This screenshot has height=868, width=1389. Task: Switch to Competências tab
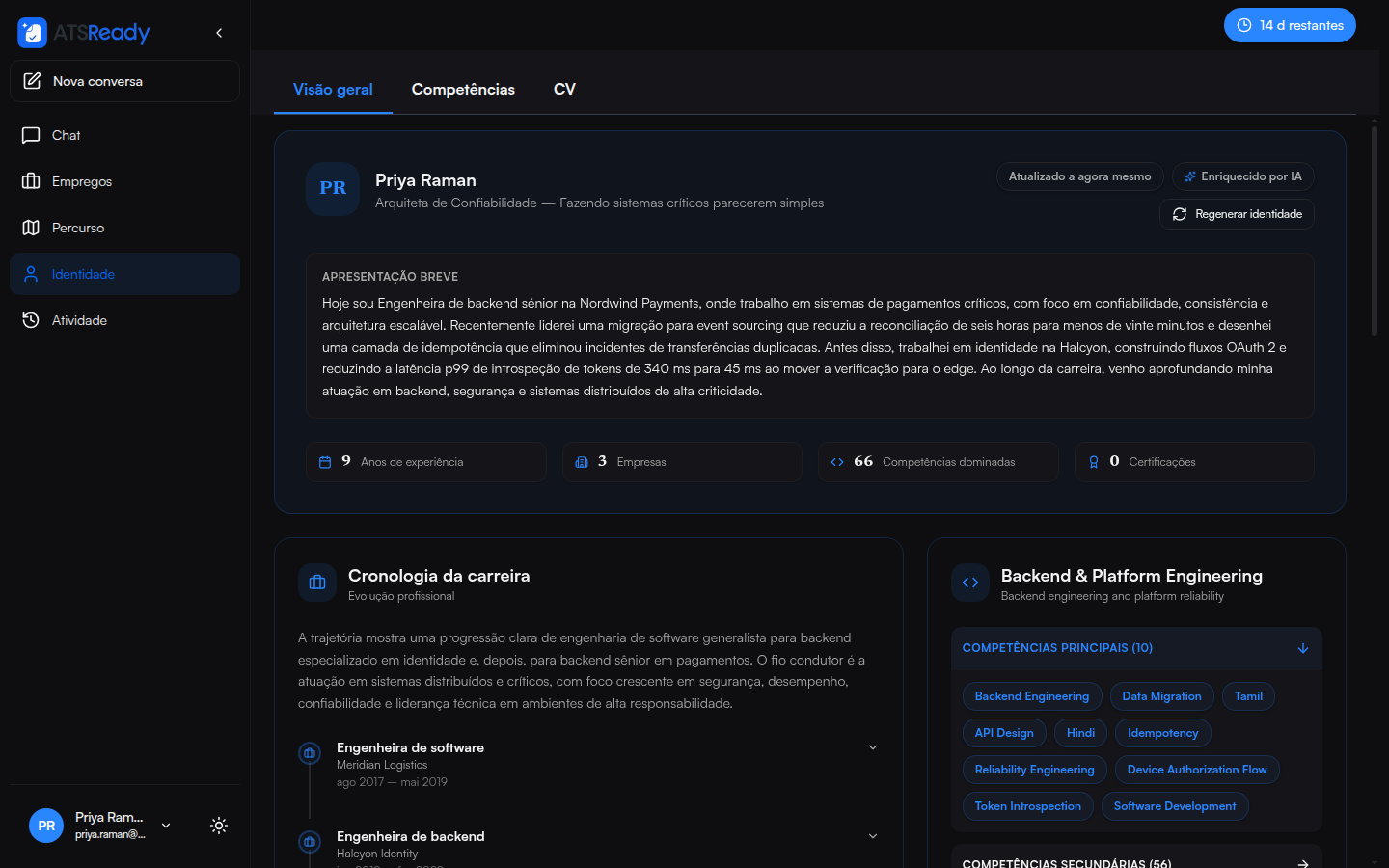(463, 89)
